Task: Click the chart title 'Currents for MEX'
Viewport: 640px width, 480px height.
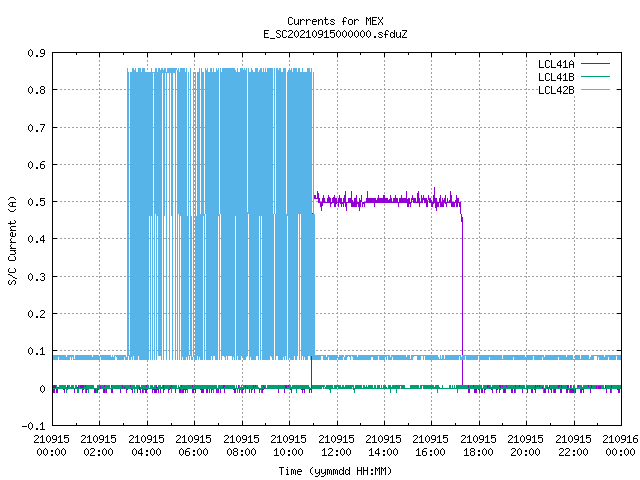Action: tap(335, 21)
